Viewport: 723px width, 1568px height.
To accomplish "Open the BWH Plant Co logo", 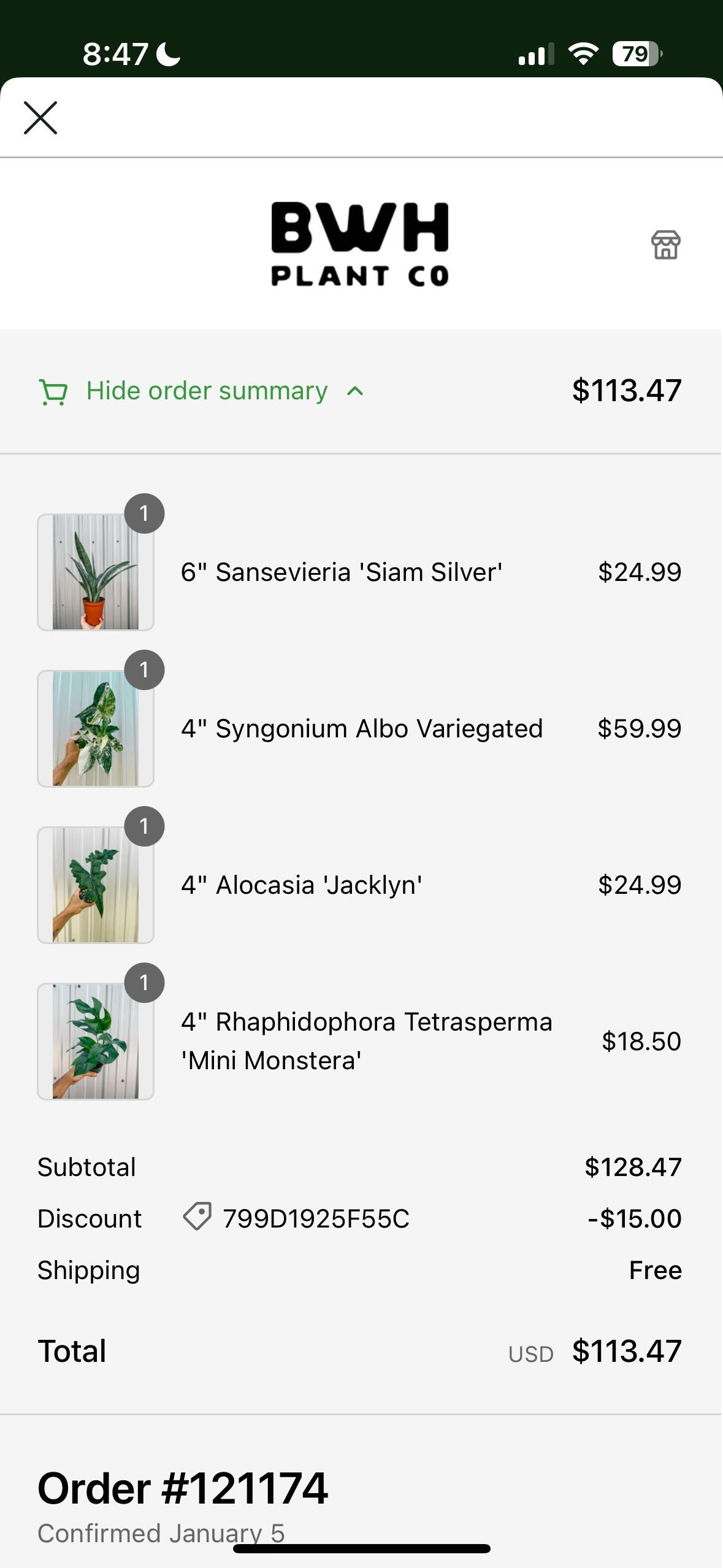I will point(360,244).
